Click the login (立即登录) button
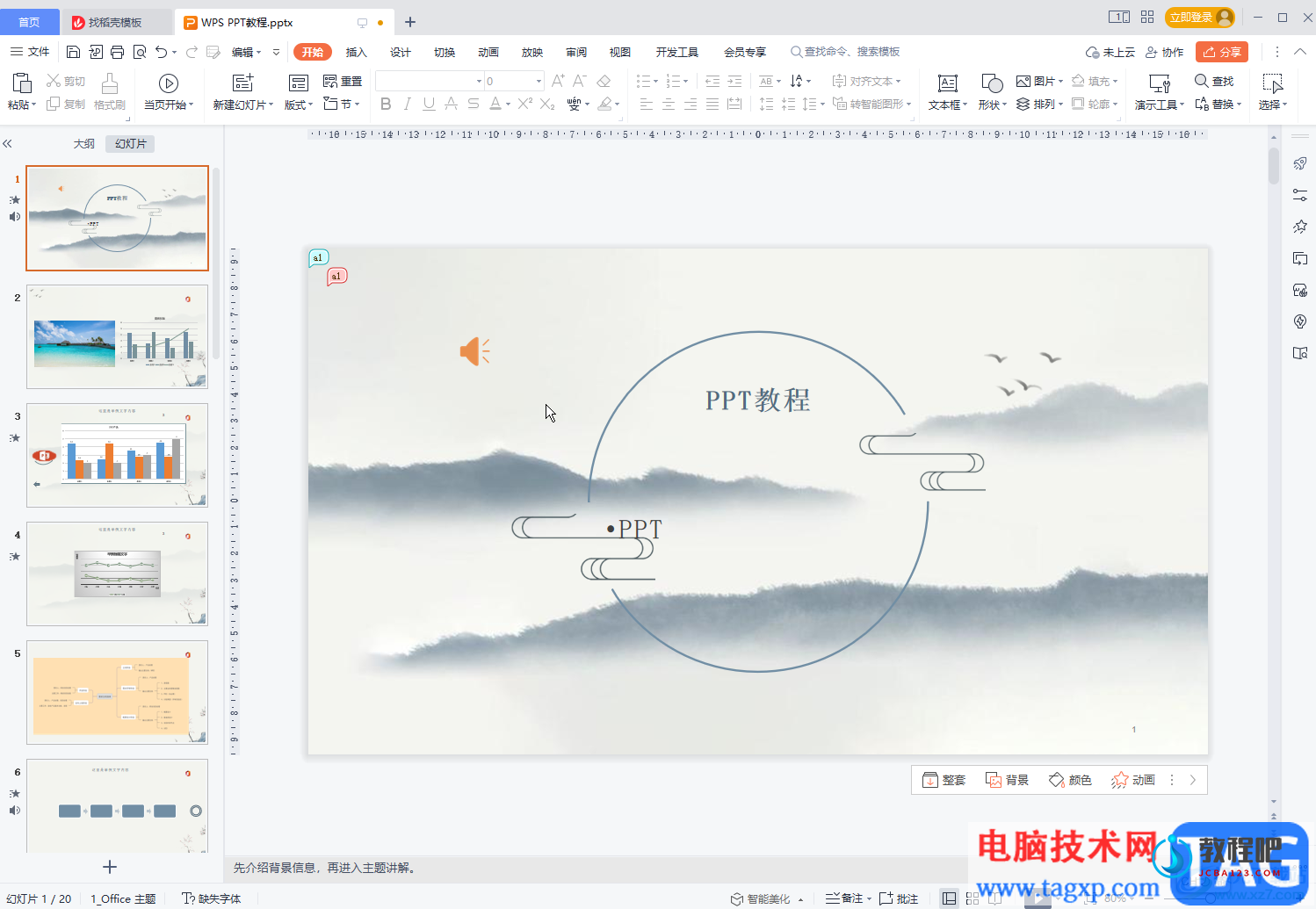Screen dimensions: 1316x909 (x=1200, y=17)
